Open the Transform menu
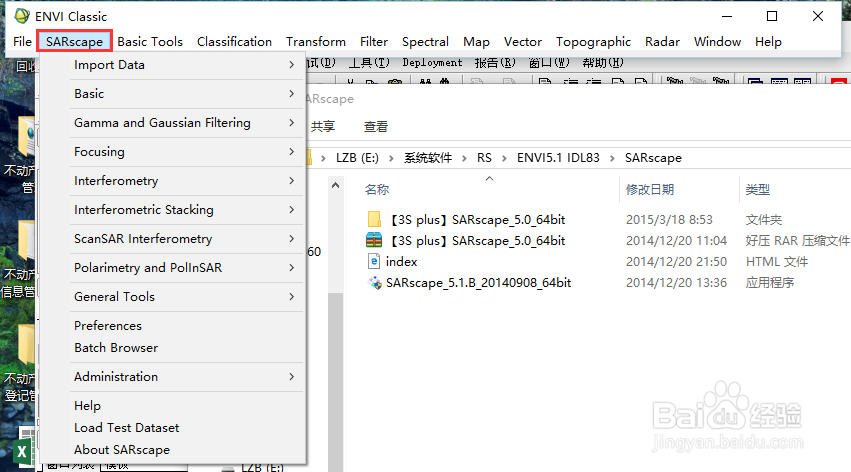 (316, 42)
